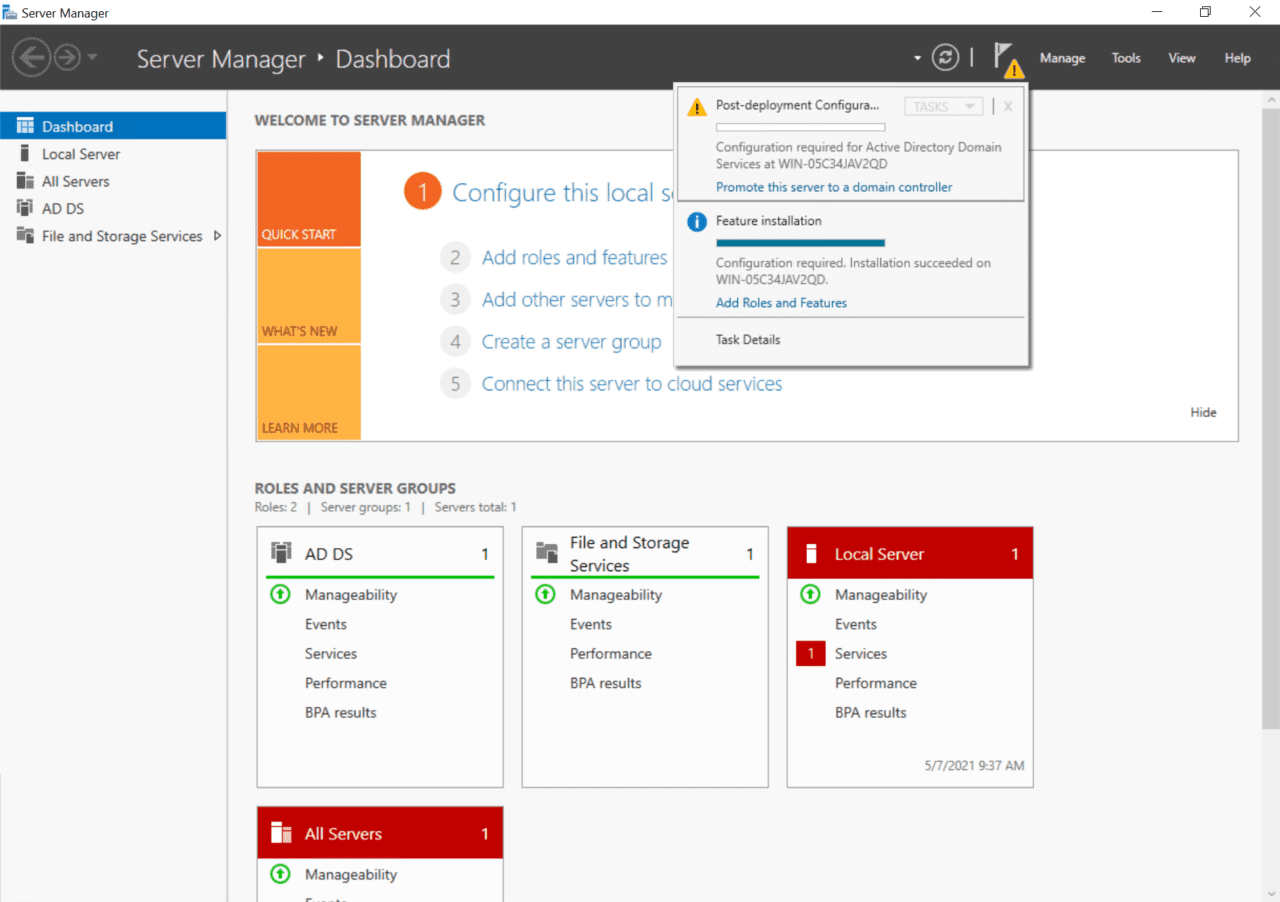This screenshot has height=902, width=1280.
Task: Click the Feature installation progress bar
Action: tap(800, 242)
